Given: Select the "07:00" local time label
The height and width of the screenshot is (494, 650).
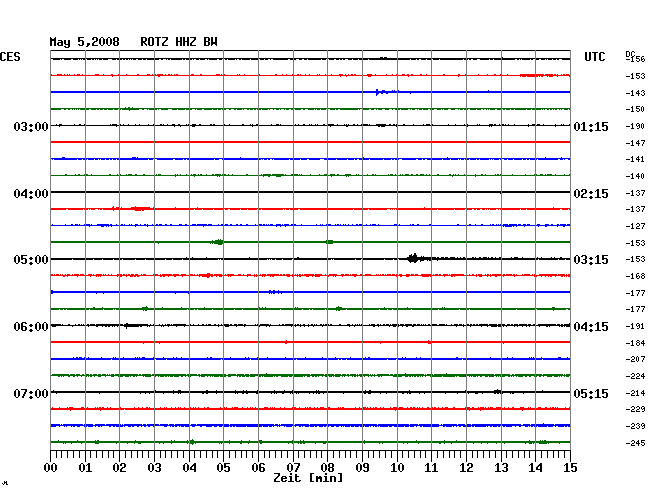Looking at the screenshot, I should click(31, 393).
